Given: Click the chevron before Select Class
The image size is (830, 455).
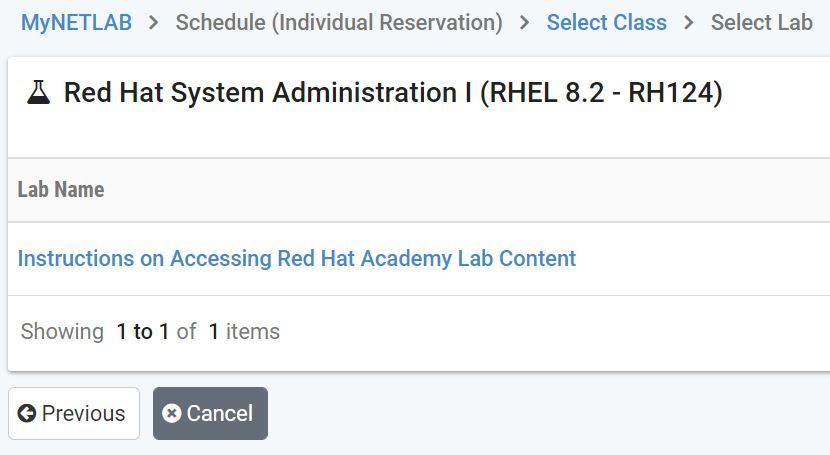Looking at the screenshot, I should point(524,22).
